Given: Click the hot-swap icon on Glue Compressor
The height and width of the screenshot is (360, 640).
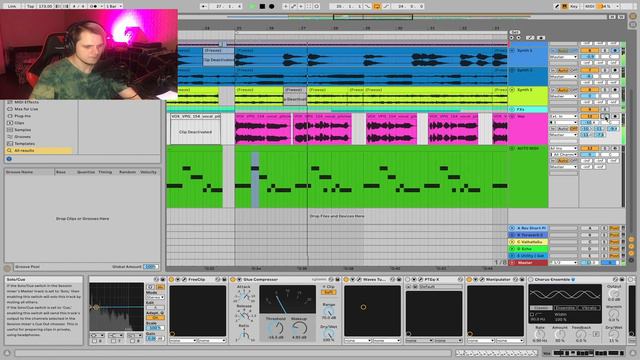Looking at the screenshot, I should pos(331,280).
